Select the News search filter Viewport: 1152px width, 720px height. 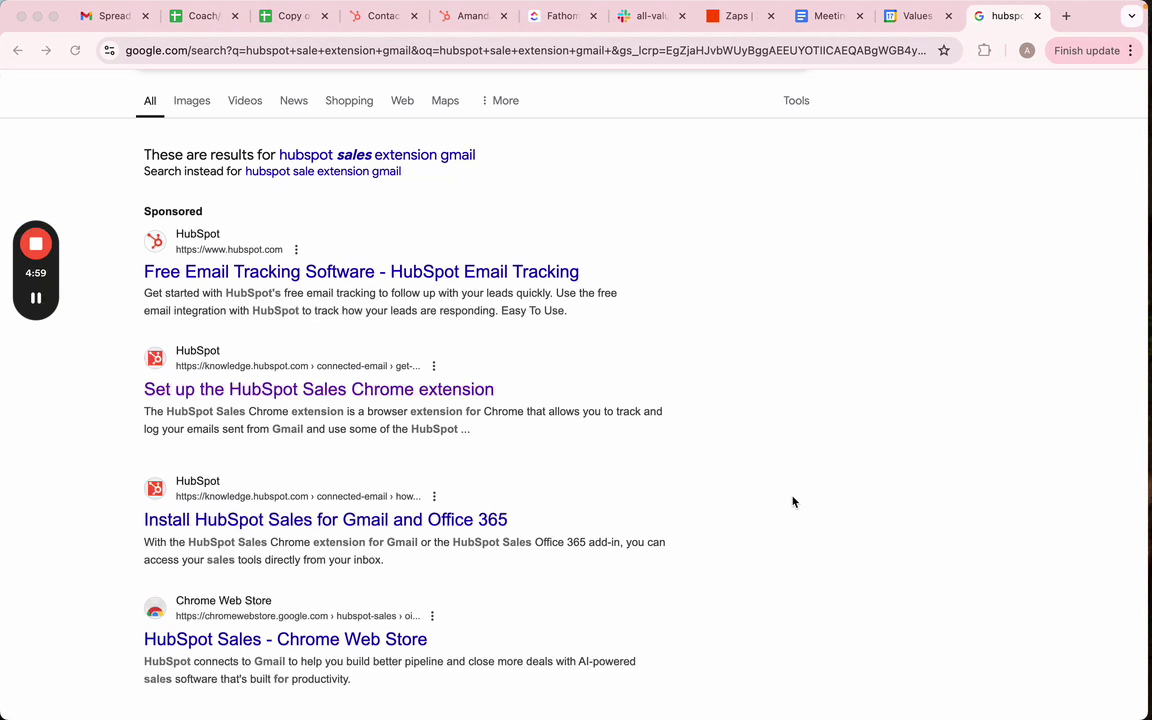(293, 101)
